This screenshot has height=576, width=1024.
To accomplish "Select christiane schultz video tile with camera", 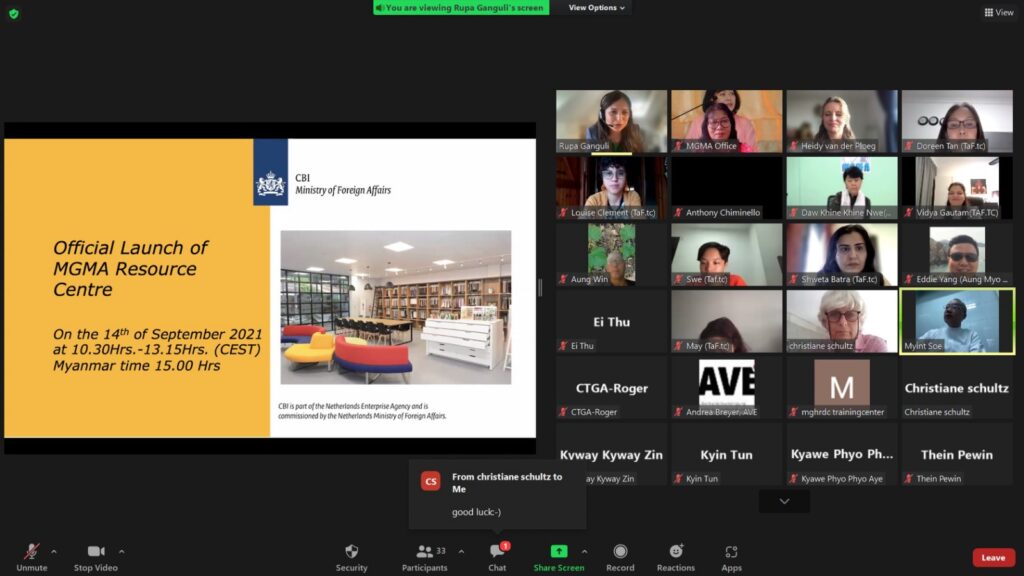I will (x=842, y=321).
